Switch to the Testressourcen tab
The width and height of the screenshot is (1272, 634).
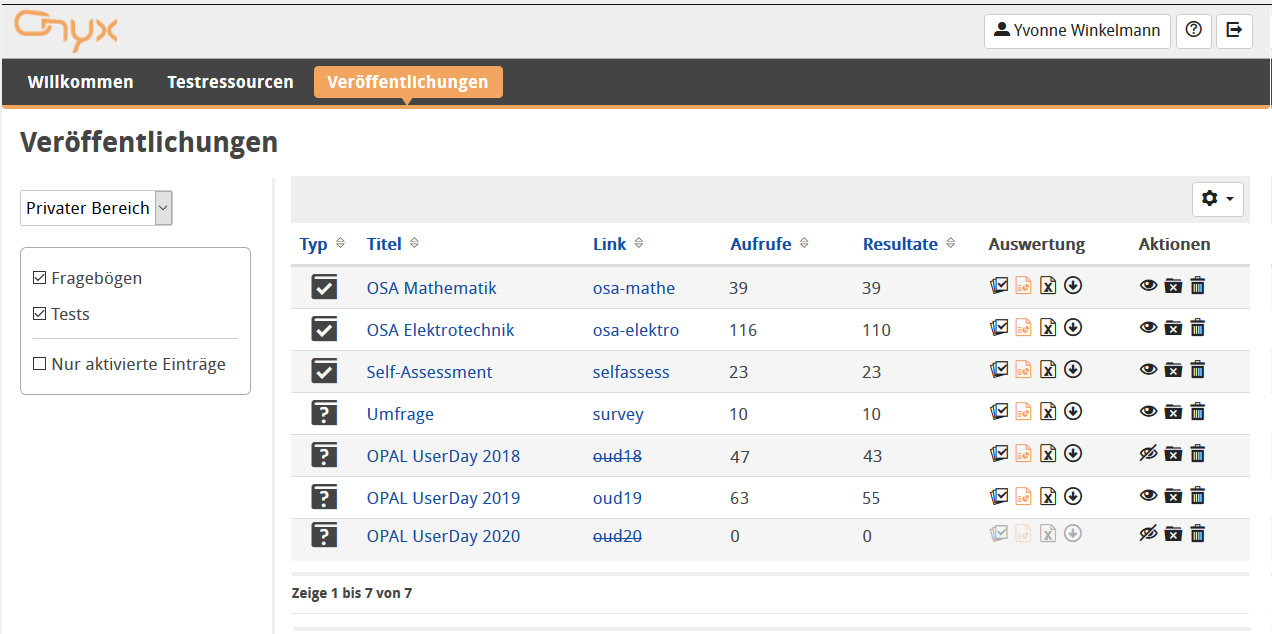tap(230, 82)
